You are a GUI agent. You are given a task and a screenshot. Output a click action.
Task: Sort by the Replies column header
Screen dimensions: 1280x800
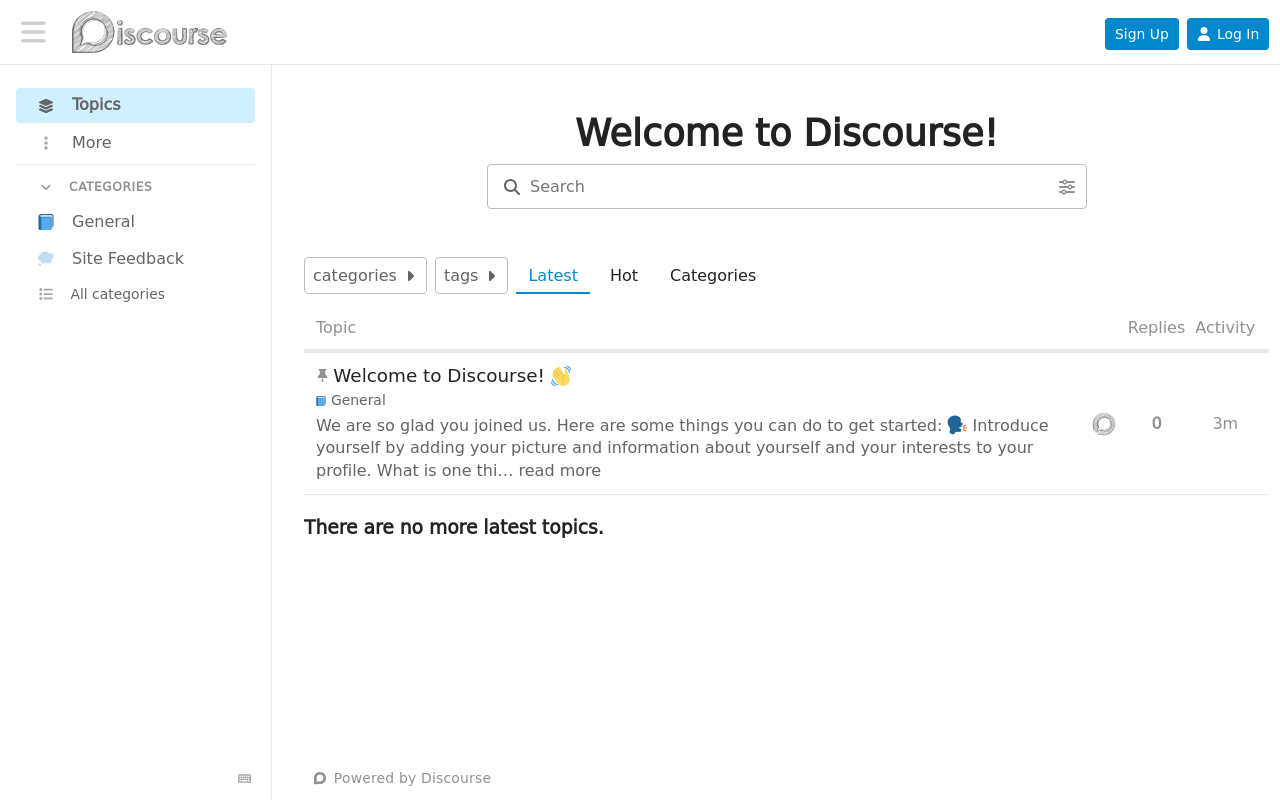pyautogui.click(x=1156, y=328)
